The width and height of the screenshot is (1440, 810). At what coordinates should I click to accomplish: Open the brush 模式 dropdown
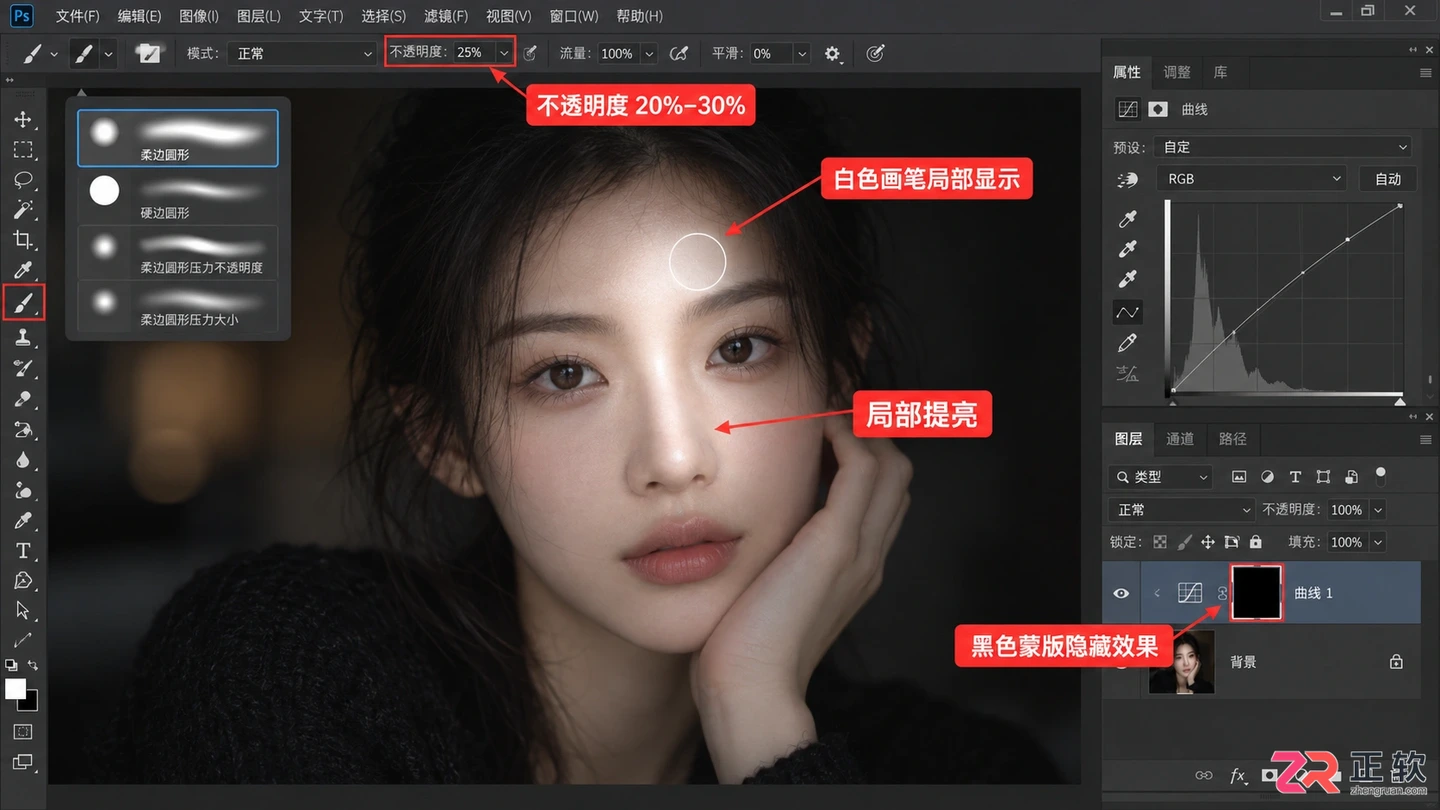point(301,54)
